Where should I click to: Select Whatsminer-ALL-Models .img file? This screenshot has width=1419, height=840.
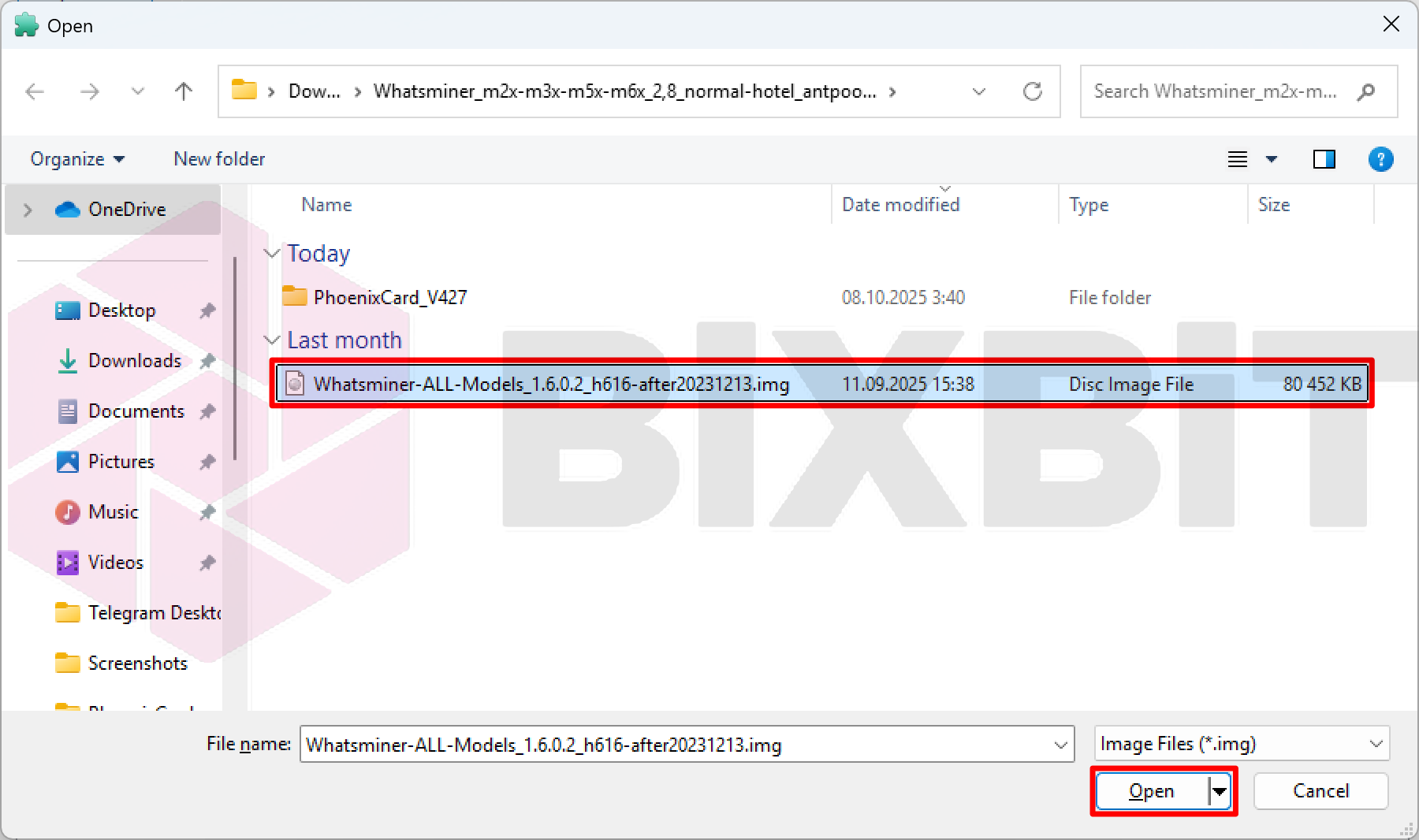click(x=821, y=384)
